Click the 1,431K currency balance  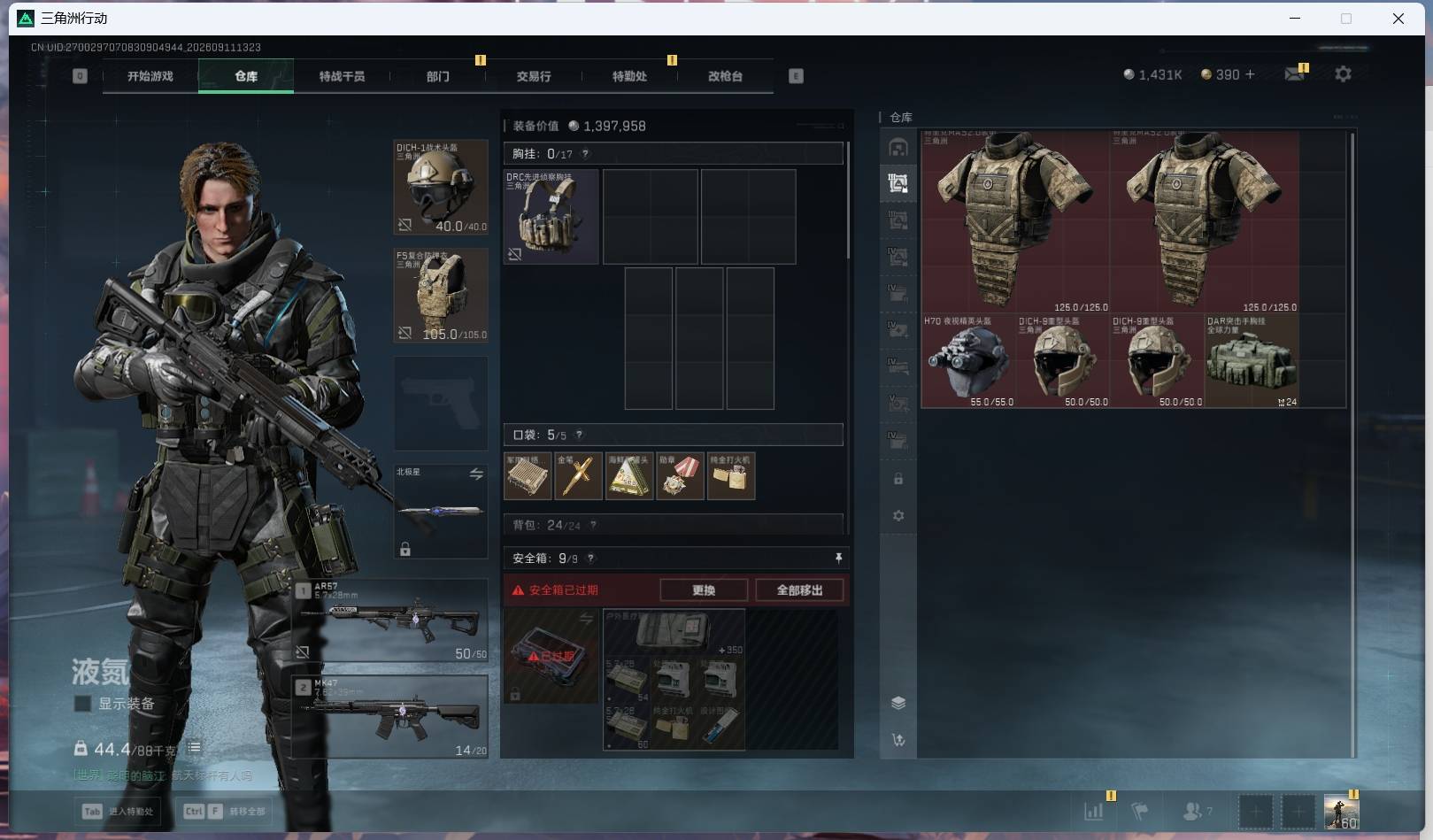[1152, 75]
